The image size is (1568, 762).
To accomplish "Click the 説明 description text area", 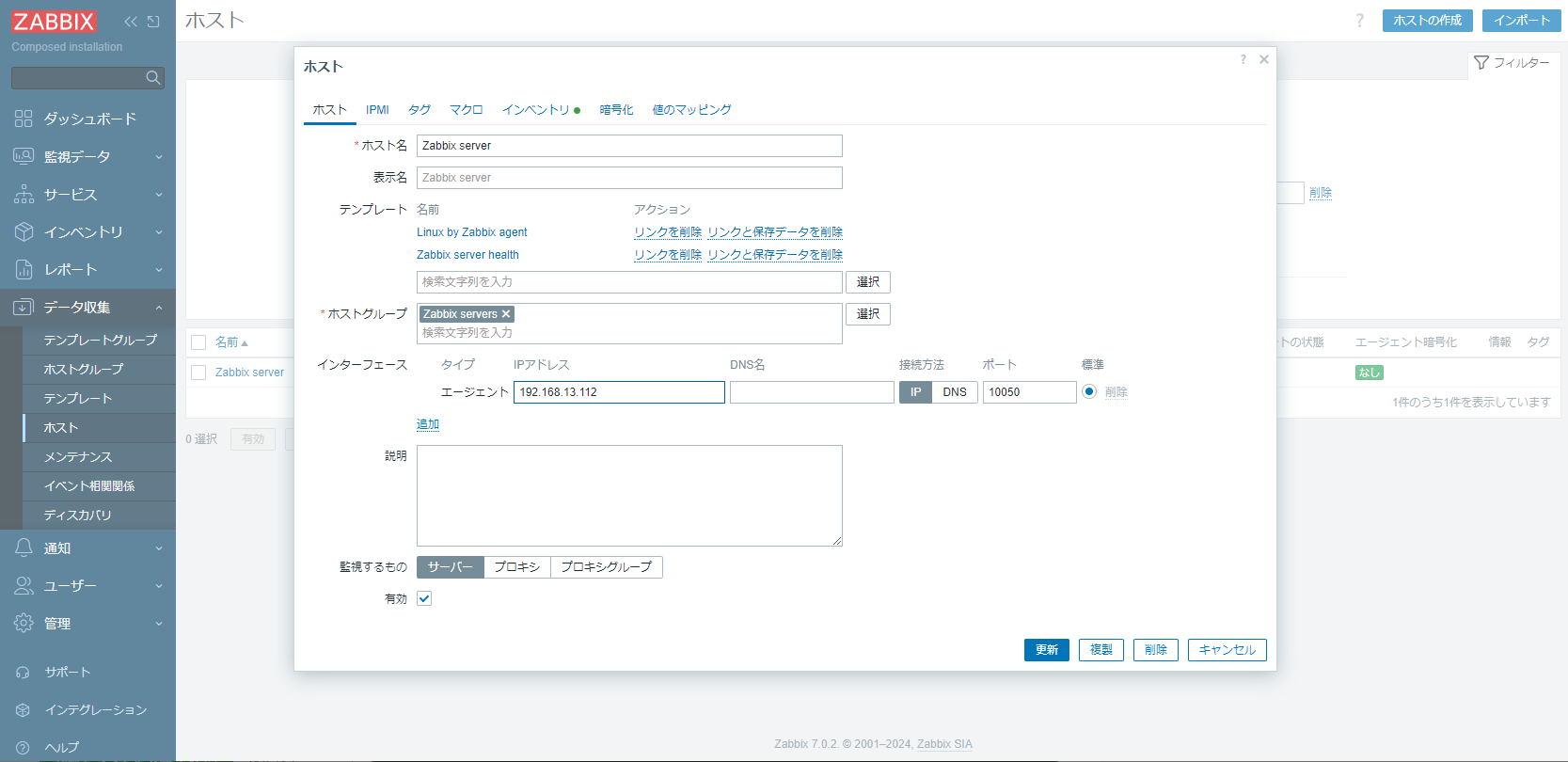I will pos(629,496).
